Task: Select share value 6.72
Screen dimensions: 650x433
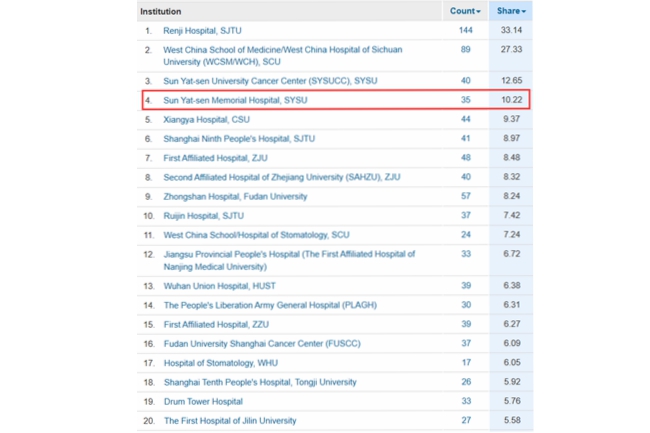Action: coord(512,254)
